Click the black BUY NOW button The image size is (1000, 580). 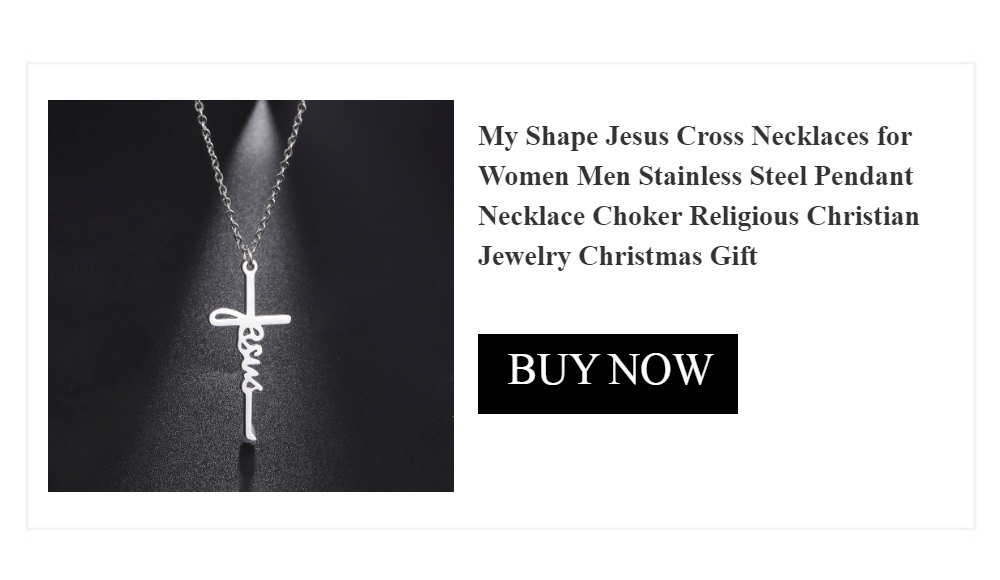point(608,374)
